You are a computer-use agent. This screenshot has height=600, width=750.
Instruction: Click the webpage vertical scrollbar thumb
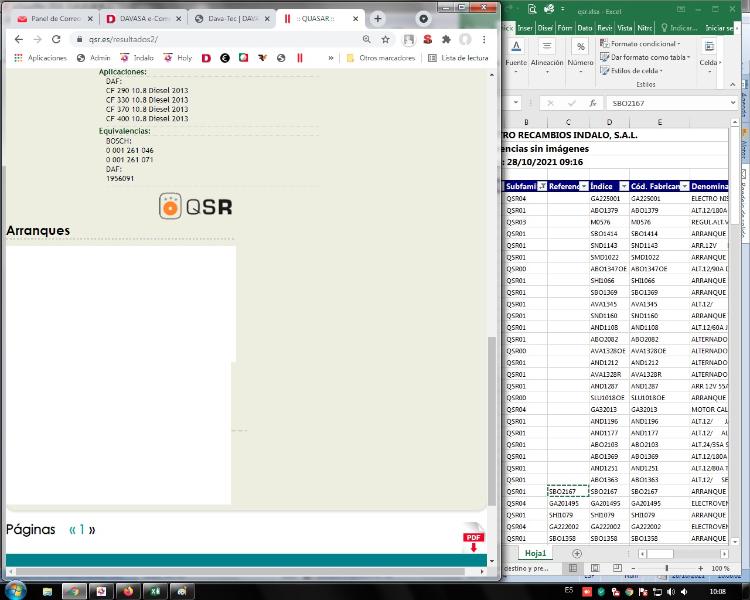(x=491, y=421)
